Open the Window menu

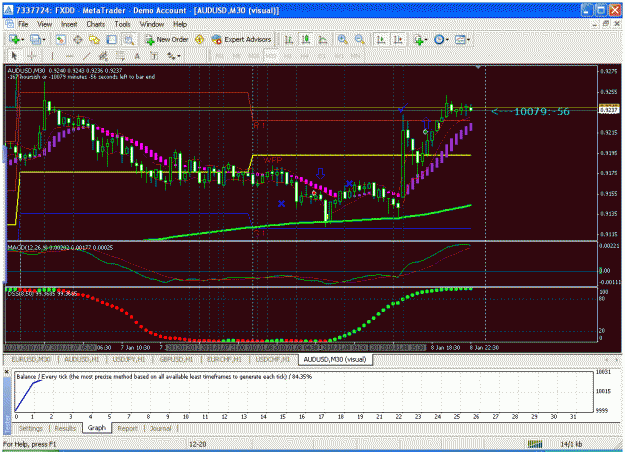click(x=152, y=24)
